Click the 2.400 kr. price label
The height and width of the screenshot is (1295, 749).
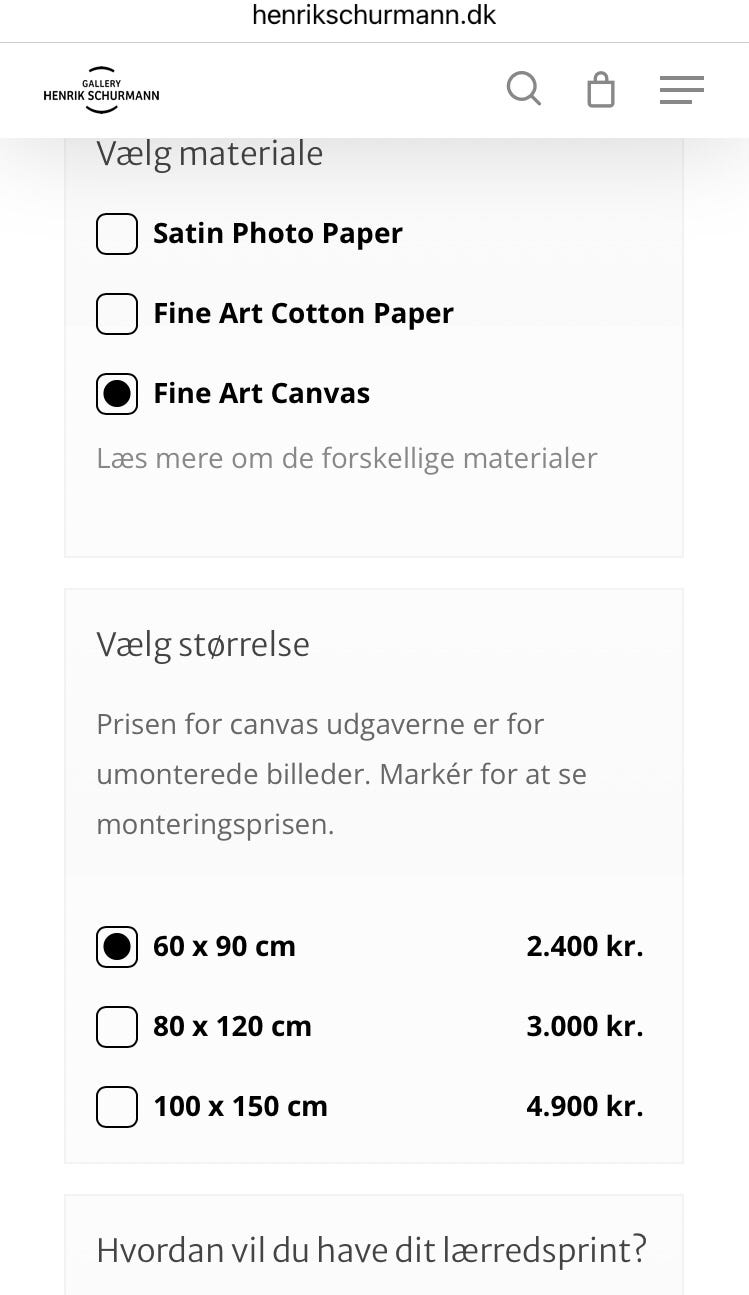(585, 946)
